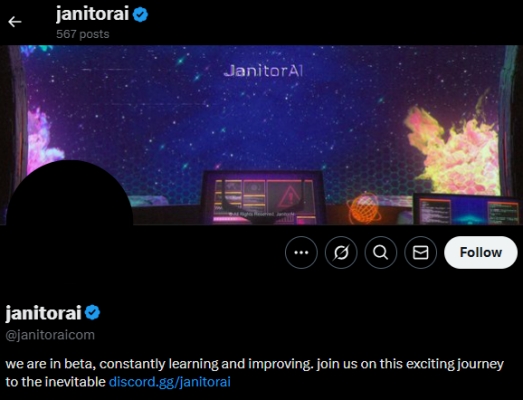The height and width of the screenshot is (400, 523).
Task: View the starry space banner image
Action: tap(262, 135)
